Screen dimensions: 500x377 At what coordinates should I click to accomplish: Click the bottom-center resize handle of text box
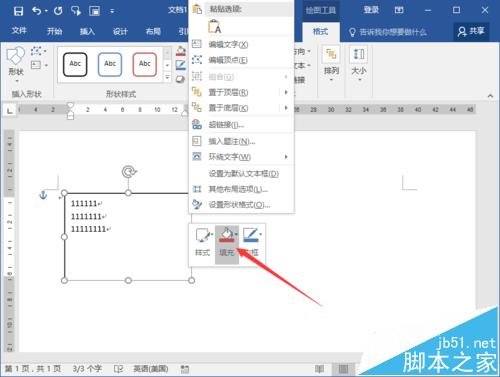(128, 280)
